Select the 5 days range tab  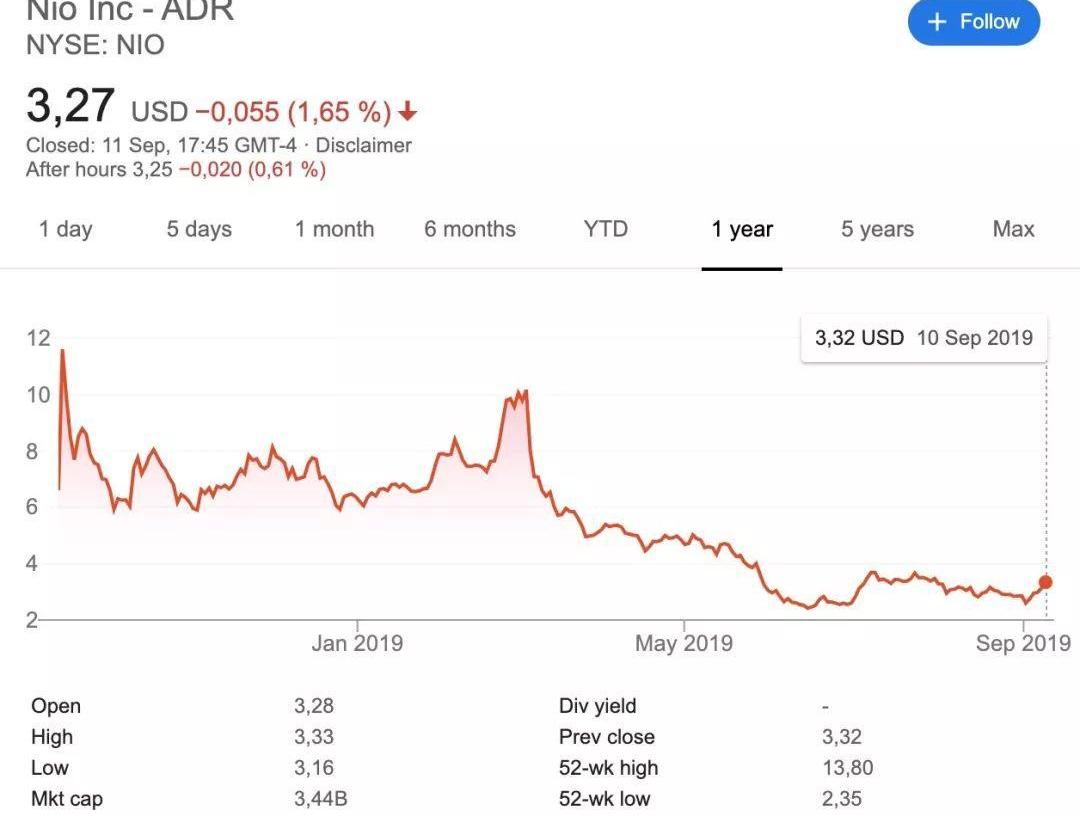tap(199, 229)
